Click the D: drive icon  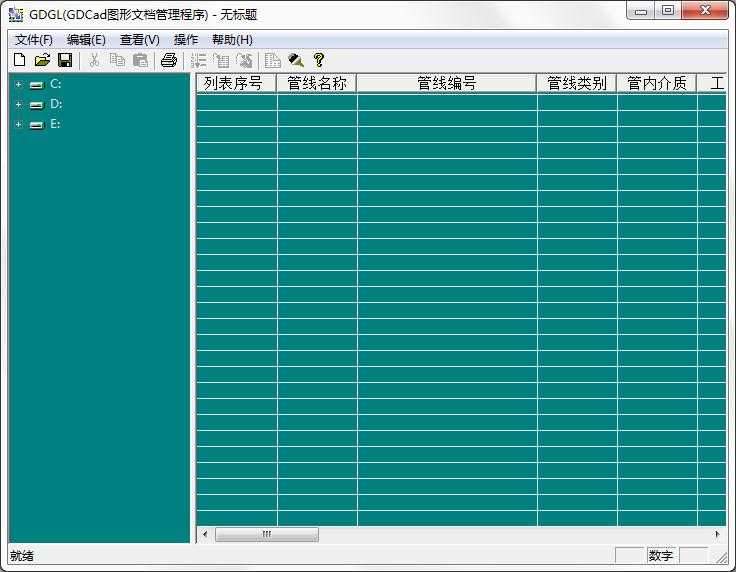(36, 105)
